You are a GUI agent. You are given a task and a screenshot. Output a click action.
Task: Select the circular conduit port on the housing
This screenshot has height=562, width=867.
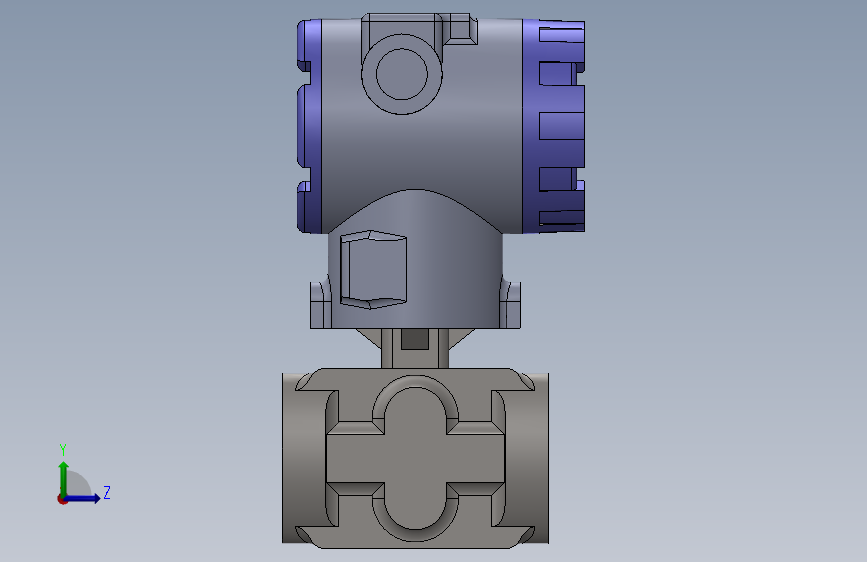[402, 74]
